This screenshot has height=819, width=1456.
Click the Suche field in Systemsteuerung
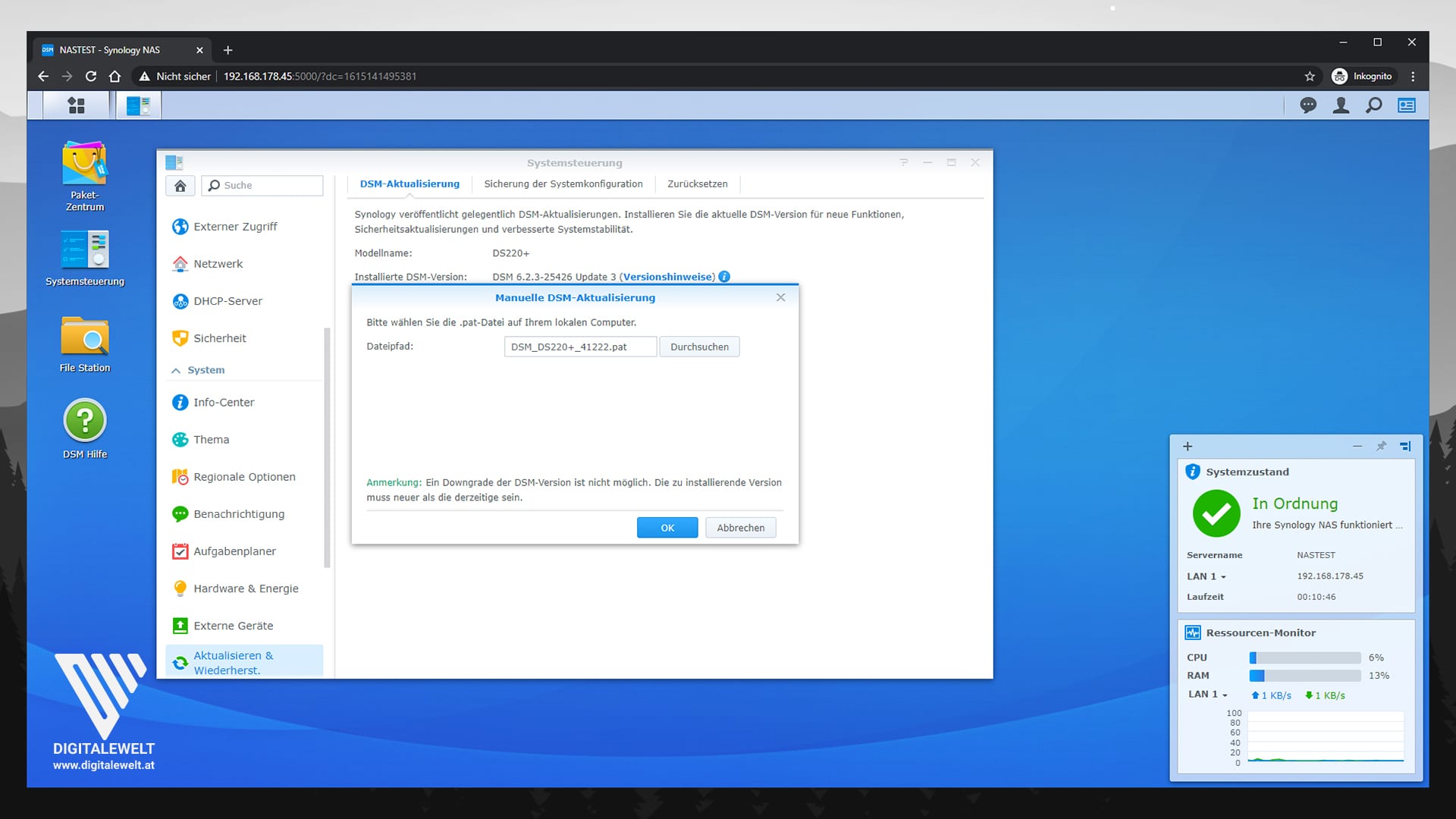[x=262, y=186]
